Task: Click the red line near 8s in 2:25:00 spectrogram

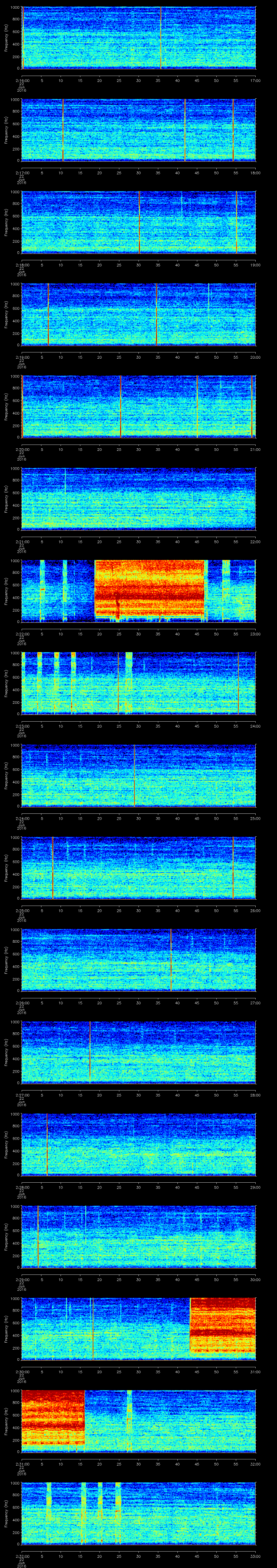Action: pyautogui.click(x=52, y=868)
